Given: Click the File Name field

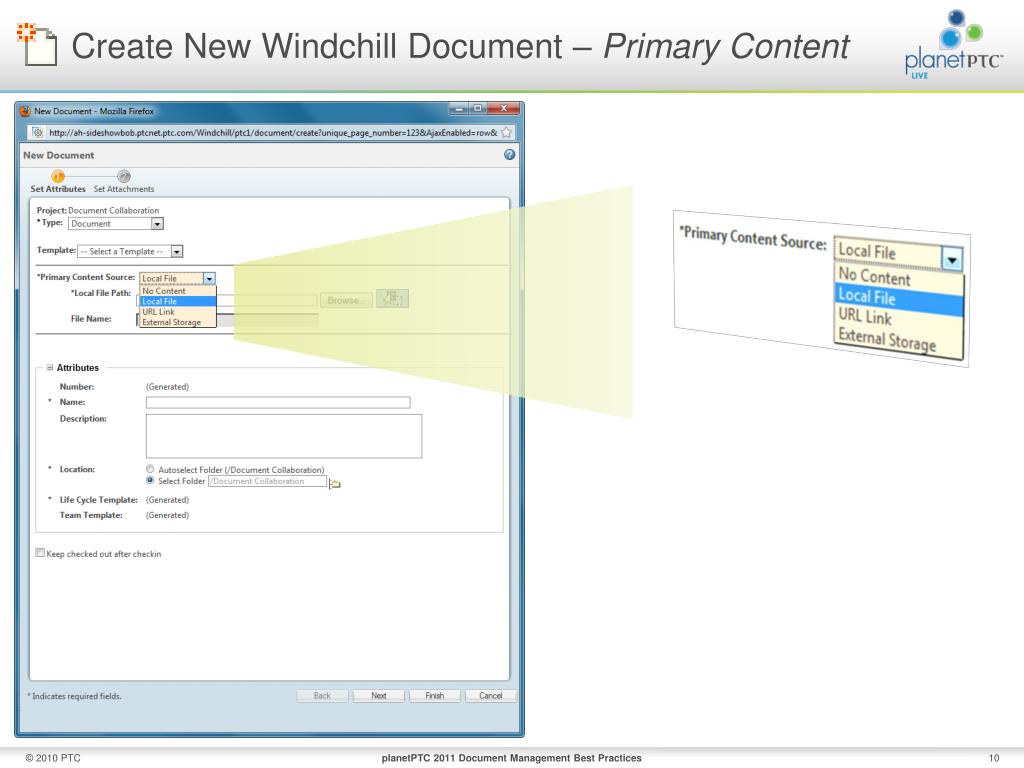Looking at the screenshot, I should 227,319.
